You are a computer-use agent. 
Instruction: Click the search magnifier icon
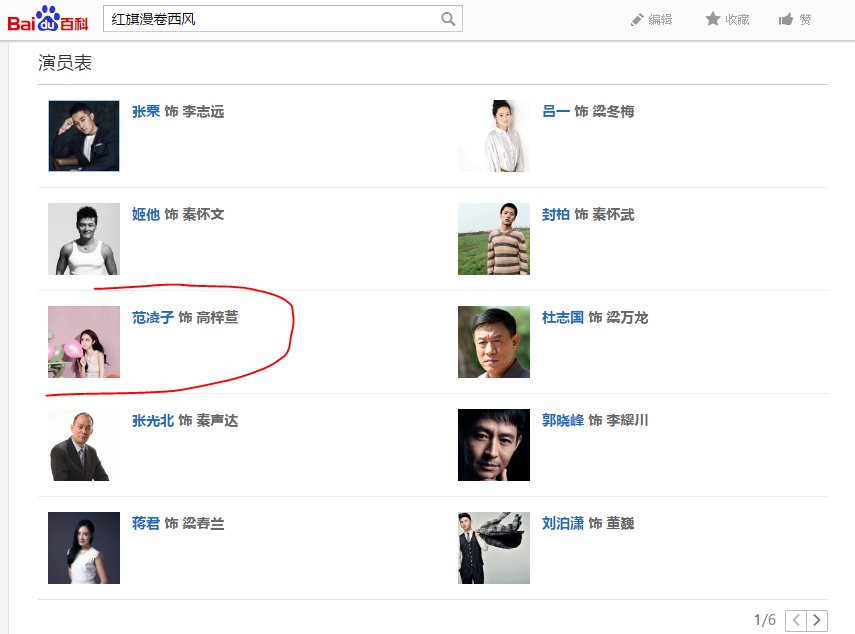[x=448, y=19]
